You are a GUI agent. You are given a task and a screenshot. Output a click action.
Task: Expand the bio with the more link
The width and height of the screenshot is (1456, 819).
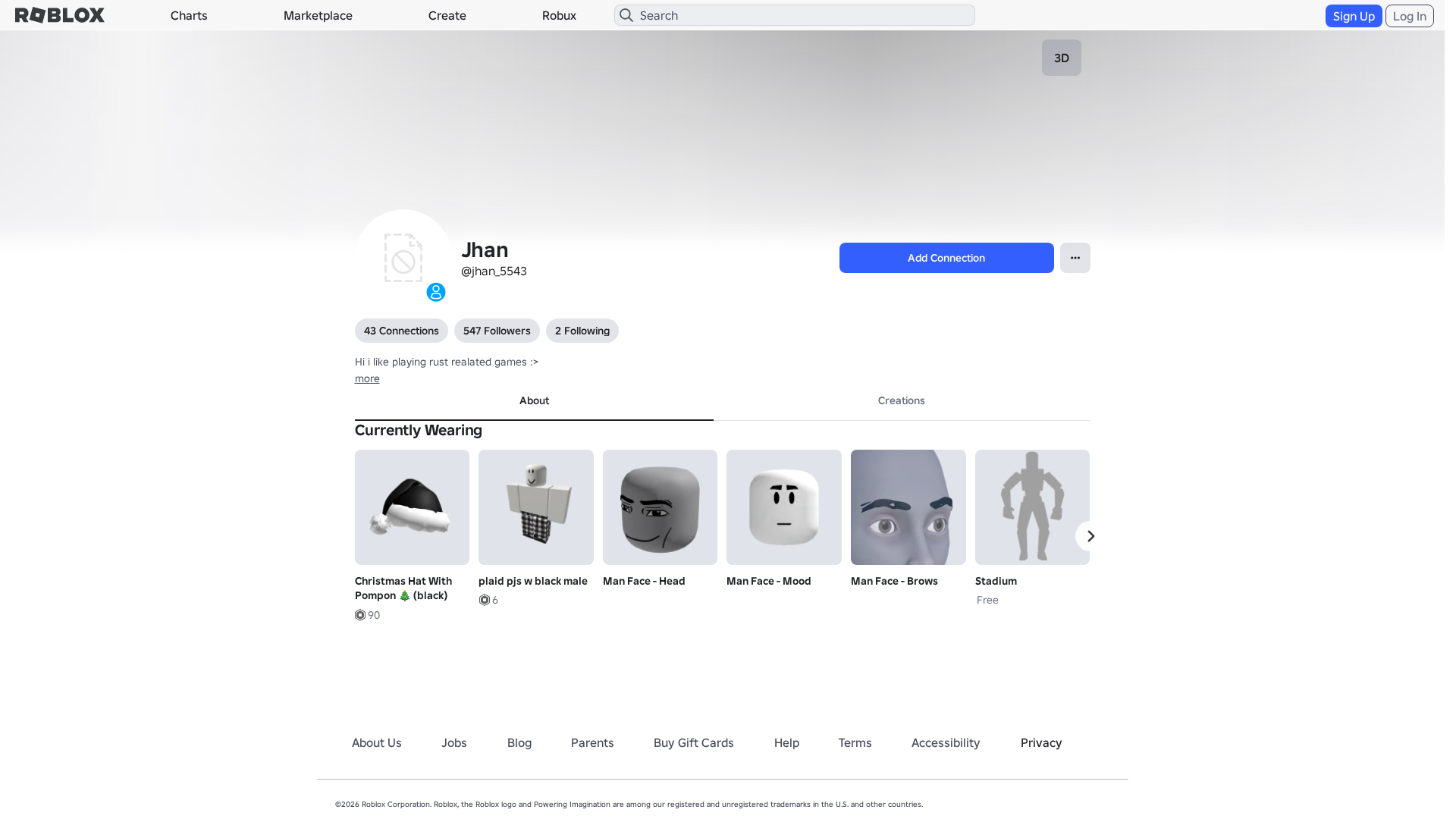point(367,378)
